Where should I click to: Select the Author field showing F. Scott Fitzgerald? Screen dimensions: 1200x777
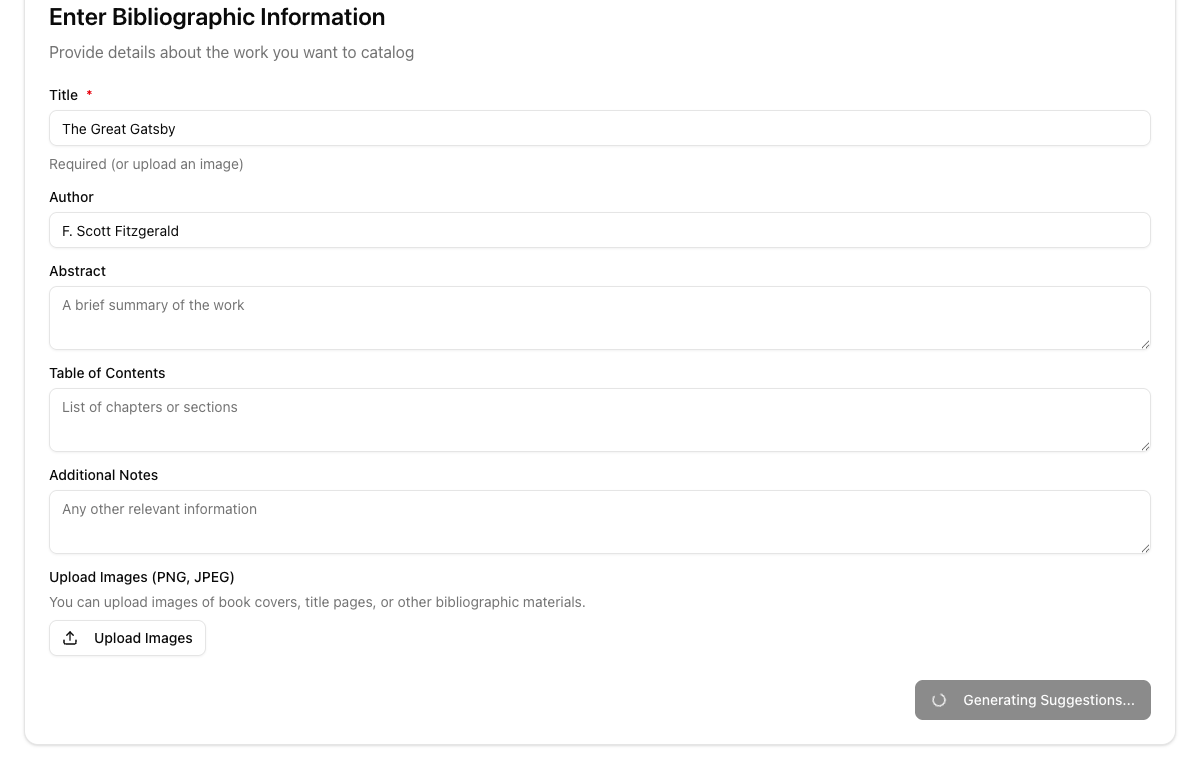point(600,230)
